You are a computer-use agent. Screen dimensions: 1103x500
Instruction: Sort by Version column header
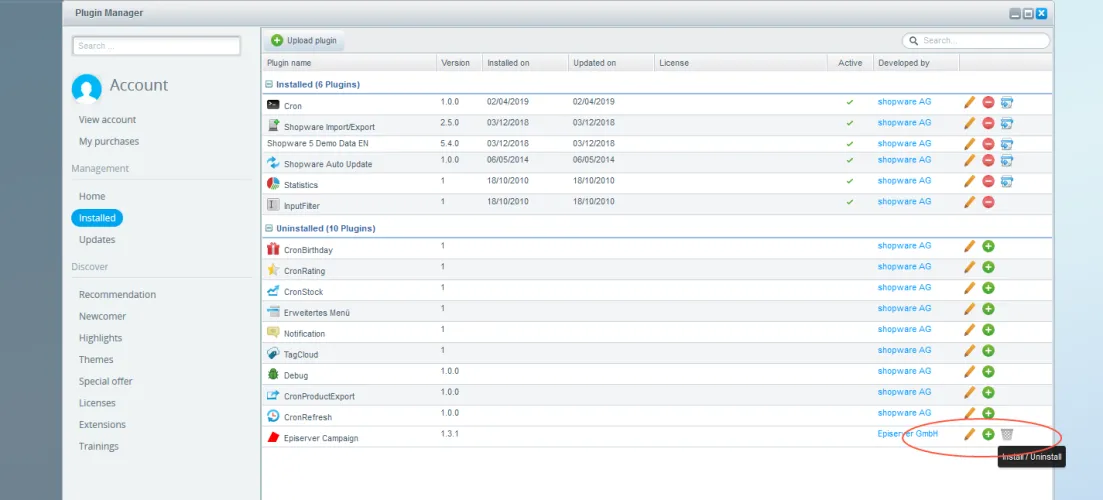459,63
